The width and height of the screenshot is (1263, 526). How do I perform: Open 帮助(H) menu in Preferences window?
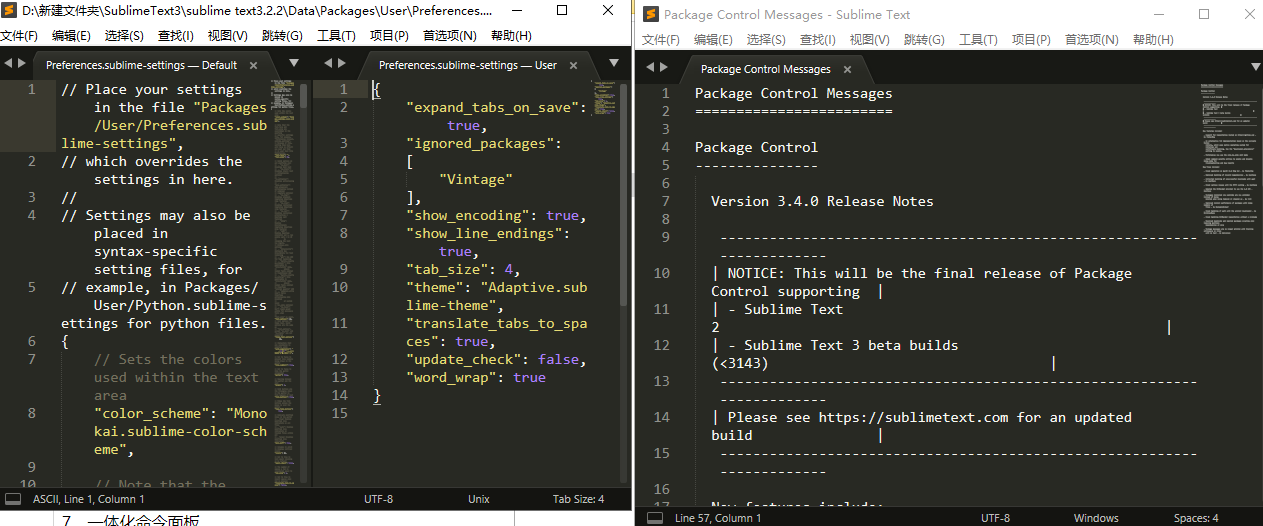pos(511,35)
